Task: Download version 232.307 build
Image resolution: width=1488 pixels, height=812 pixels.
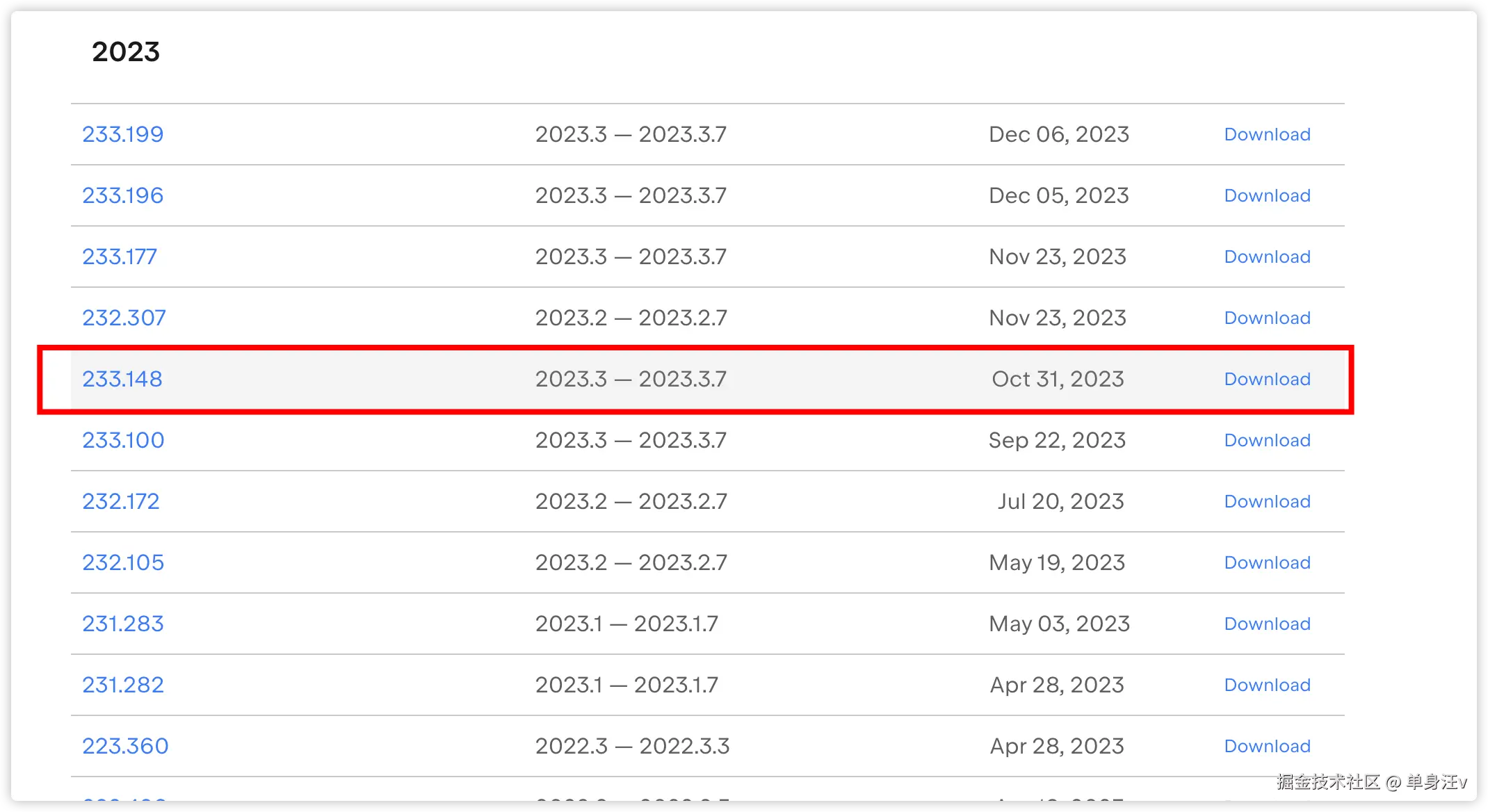Action: click(1266, 318)
